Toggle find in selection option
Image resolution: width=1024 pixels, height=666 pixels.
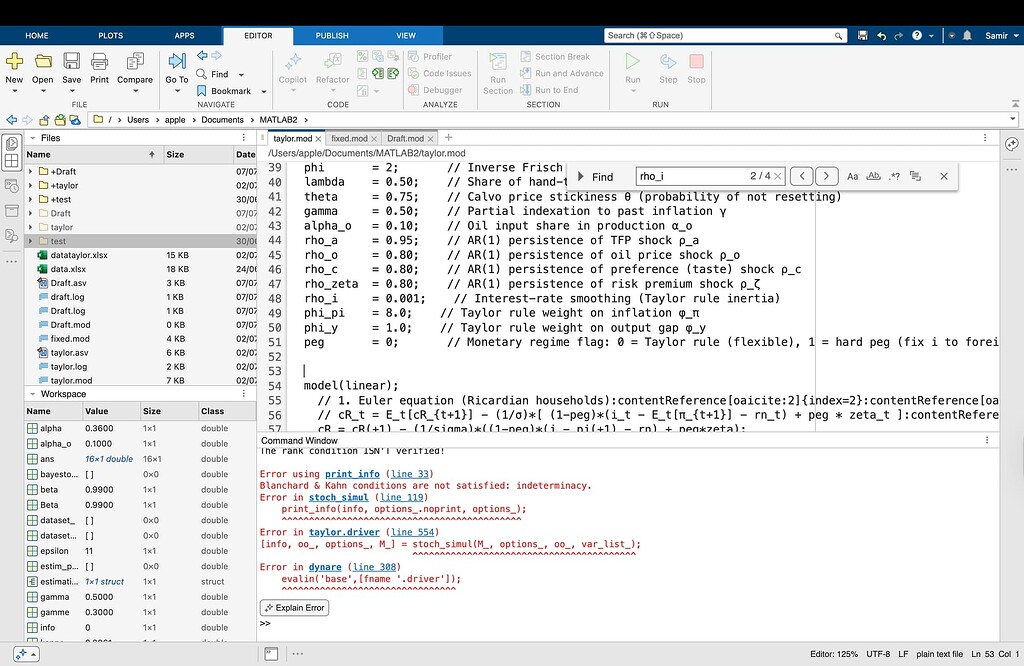click(x=915, y=176)
